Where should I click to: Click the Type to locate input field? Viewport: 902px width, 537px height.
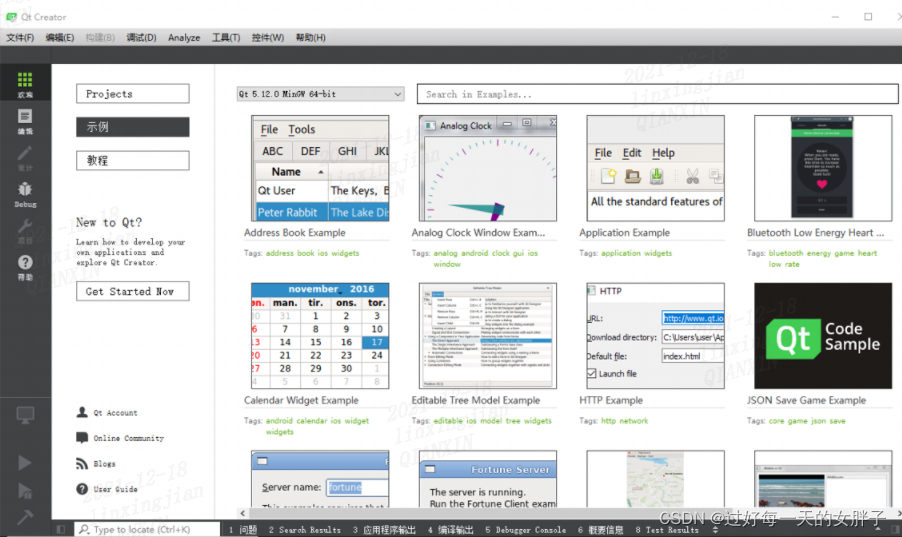tap(148, 529)
